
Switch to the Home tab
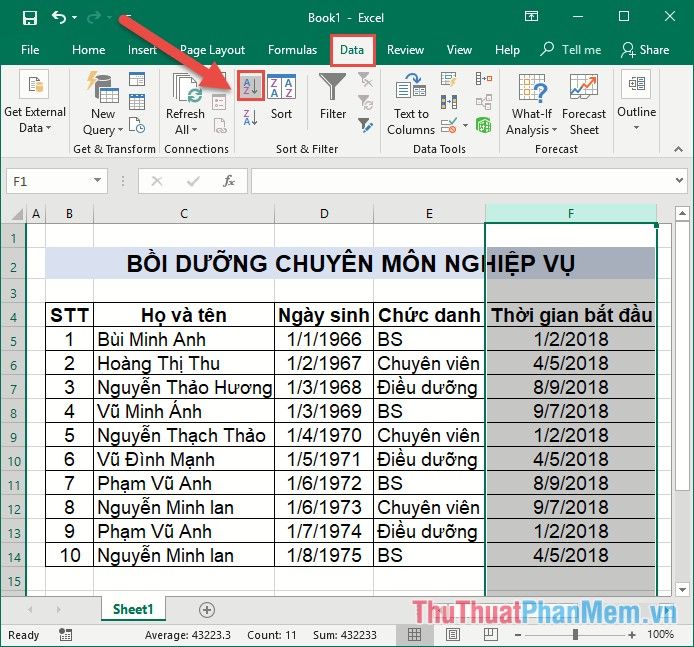pos(89,50)
